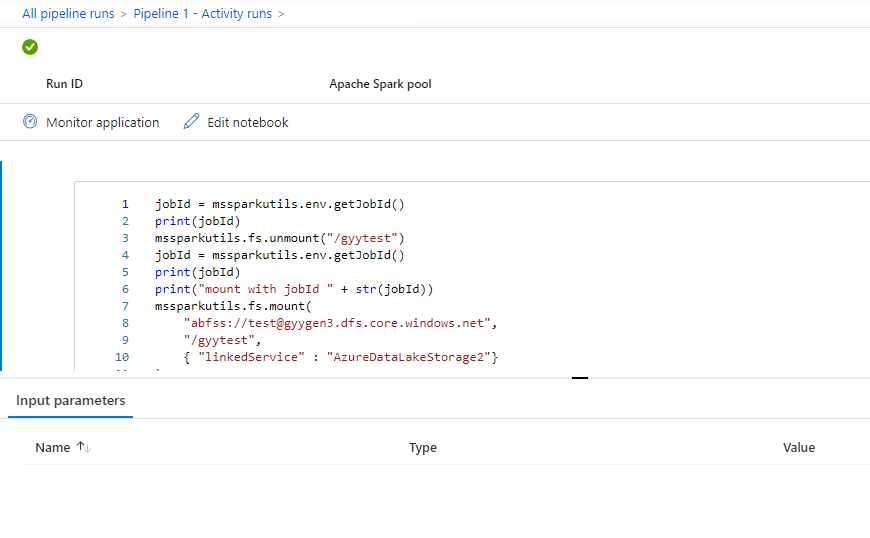Select the Value column header

click(x=799, y=448)
